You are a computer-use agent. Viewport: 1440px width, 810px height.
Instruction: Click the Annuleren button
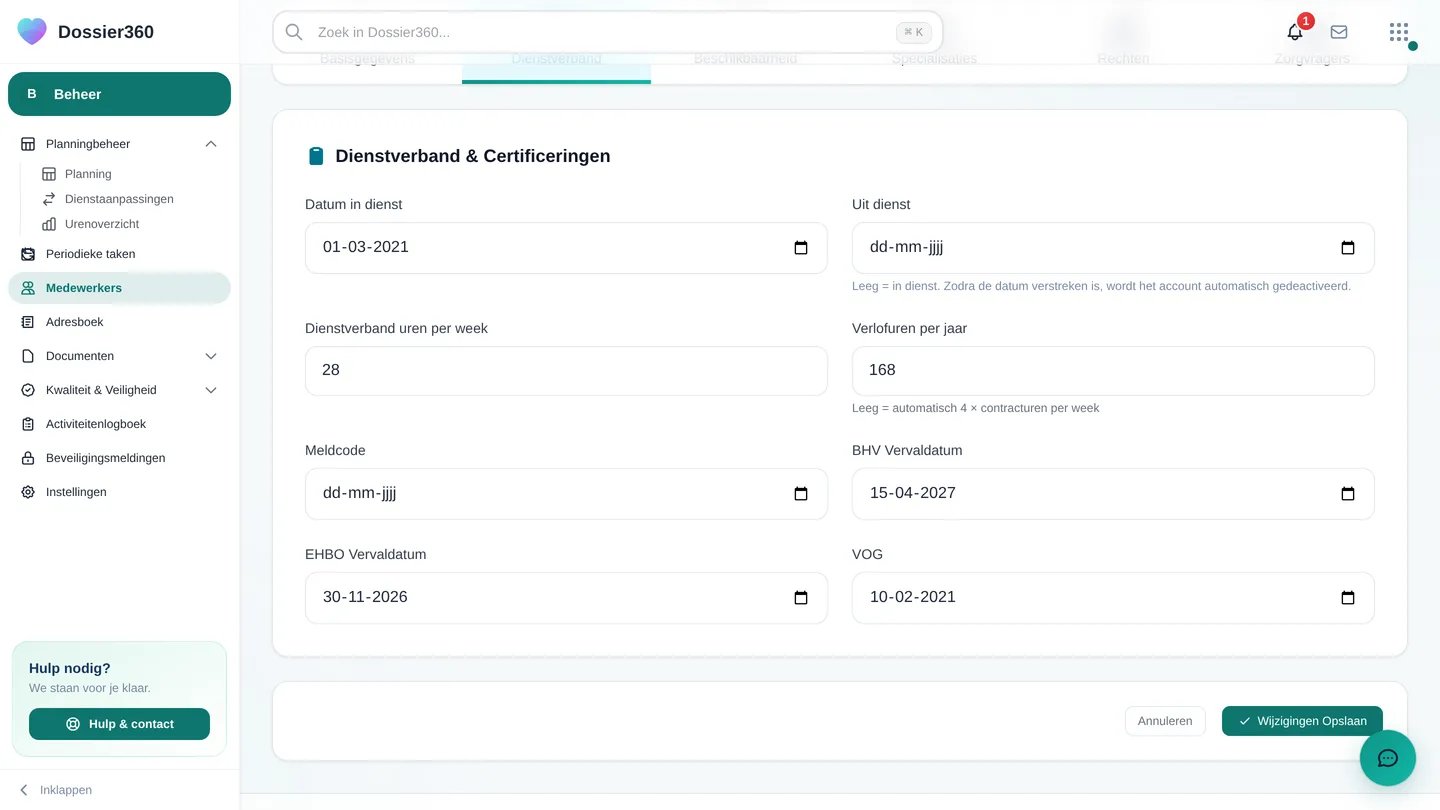pyautogui.click(x=1165, y=721)
